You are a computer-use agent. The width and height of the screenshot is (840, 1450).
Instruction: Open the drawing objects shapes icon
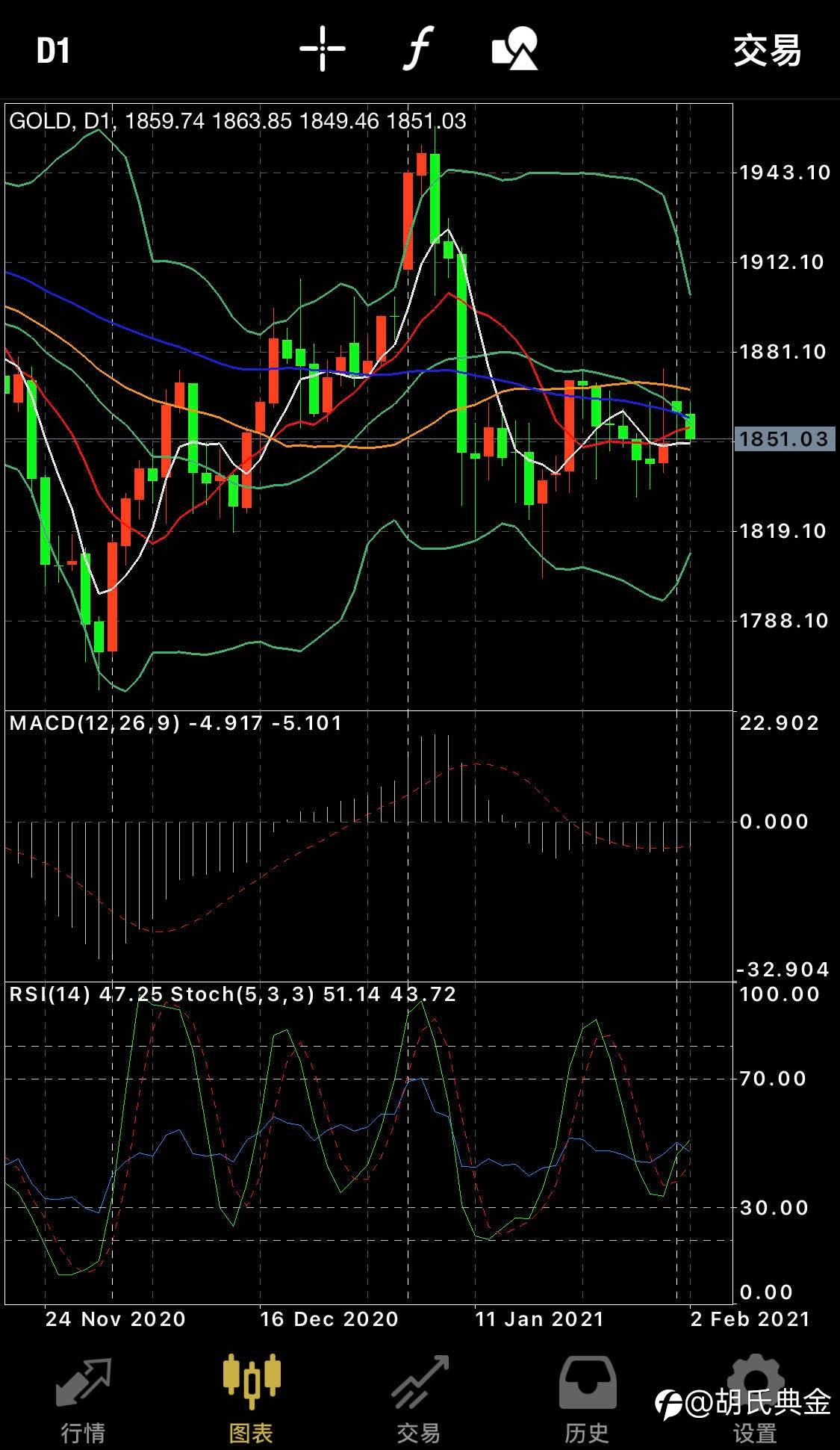(x=515, y=49)
